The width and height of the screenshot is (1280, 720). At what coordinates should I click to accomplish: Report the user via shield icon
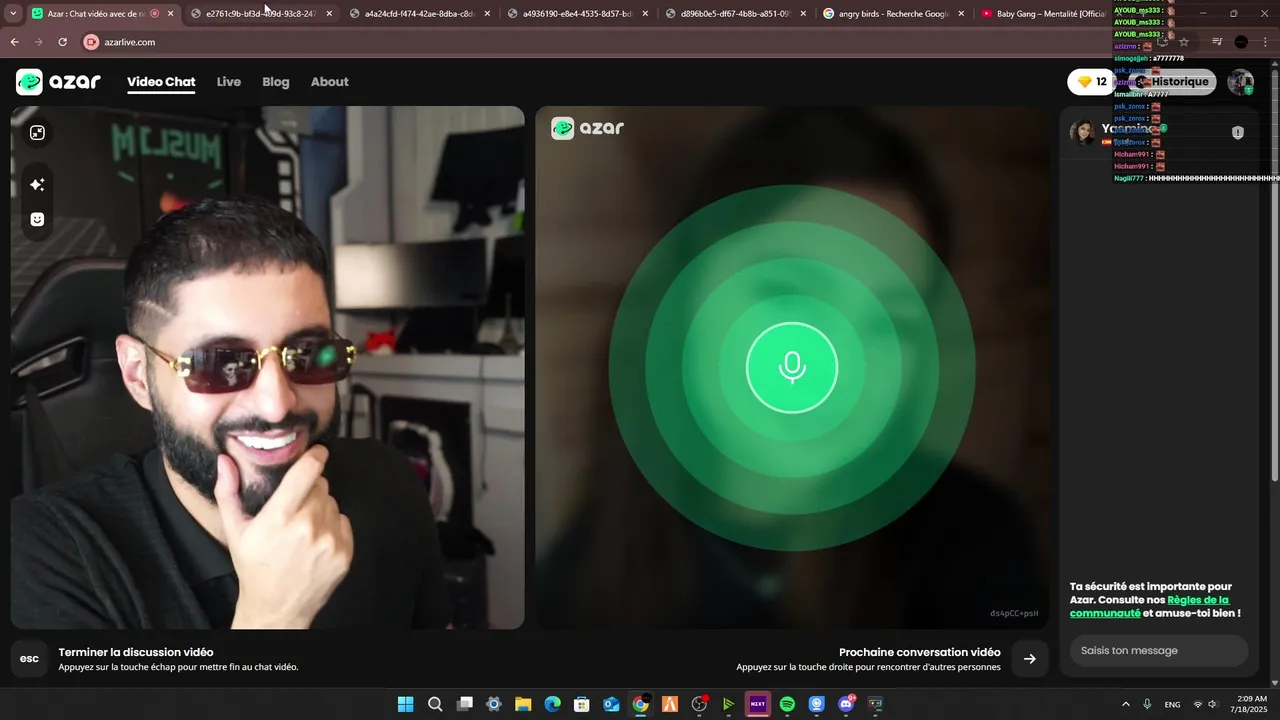1238,132
